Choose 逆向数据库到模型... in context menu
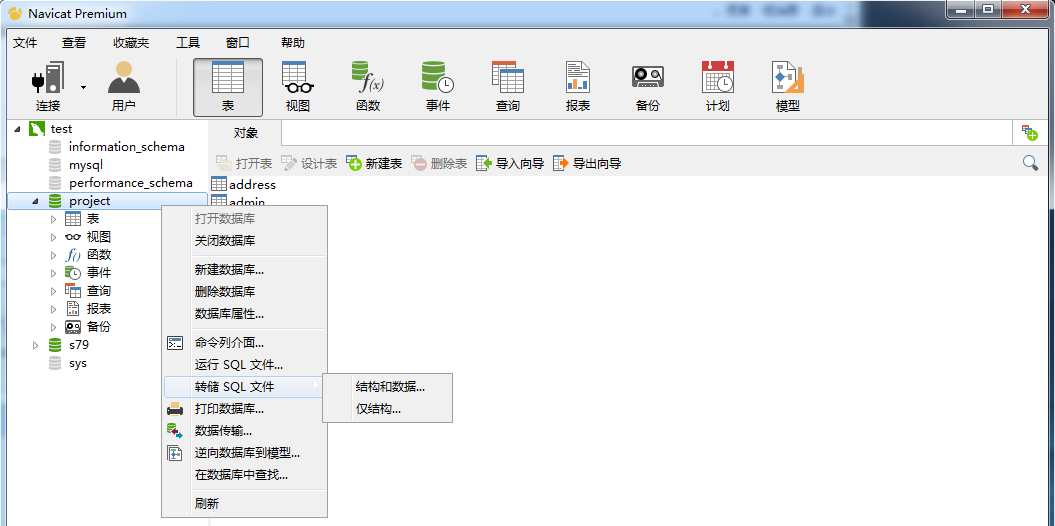The width and height of the screenshot is (1055, 526). tap(245, 453)
